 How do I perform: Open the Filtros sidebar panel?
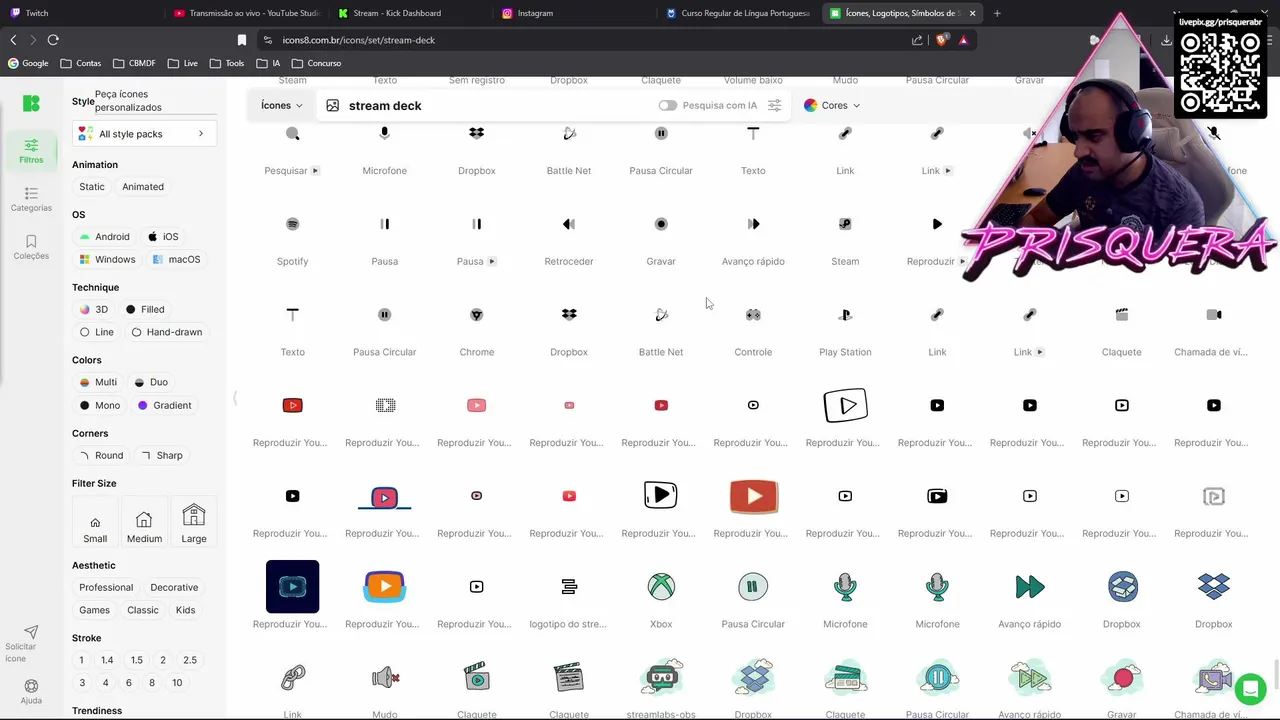(31, 151)
